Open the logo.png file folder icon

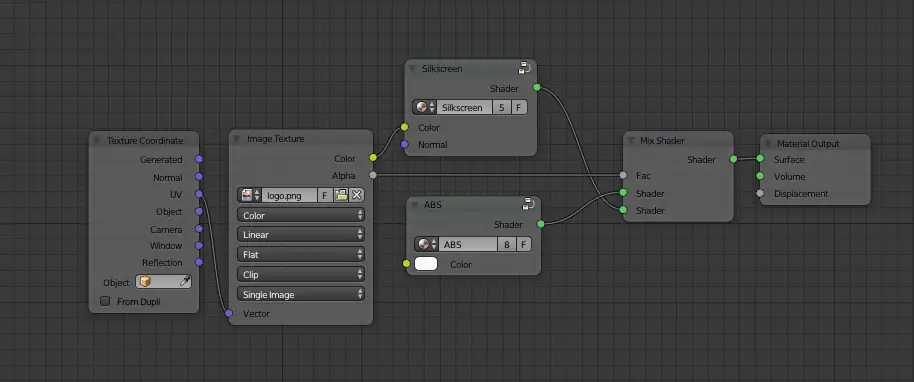point(342,195)
